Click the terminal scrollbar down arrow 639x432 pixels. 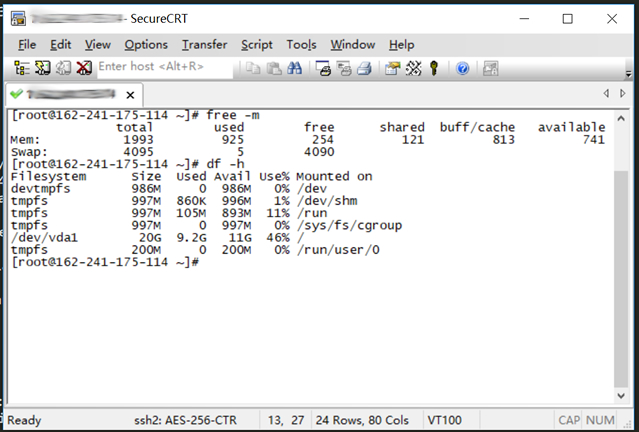[x=621, y=395]
